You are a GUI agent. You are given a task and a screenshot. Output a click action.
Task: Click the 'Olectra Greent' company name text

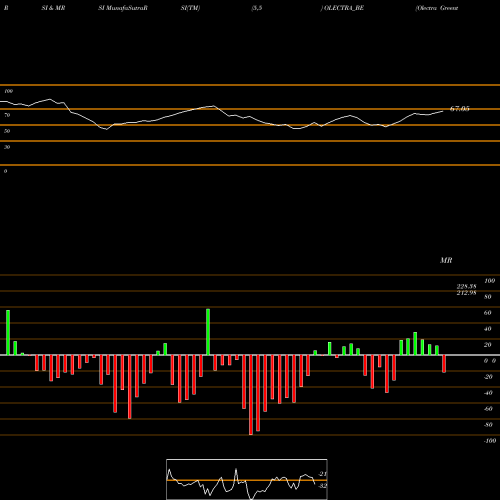coord(437,8)
